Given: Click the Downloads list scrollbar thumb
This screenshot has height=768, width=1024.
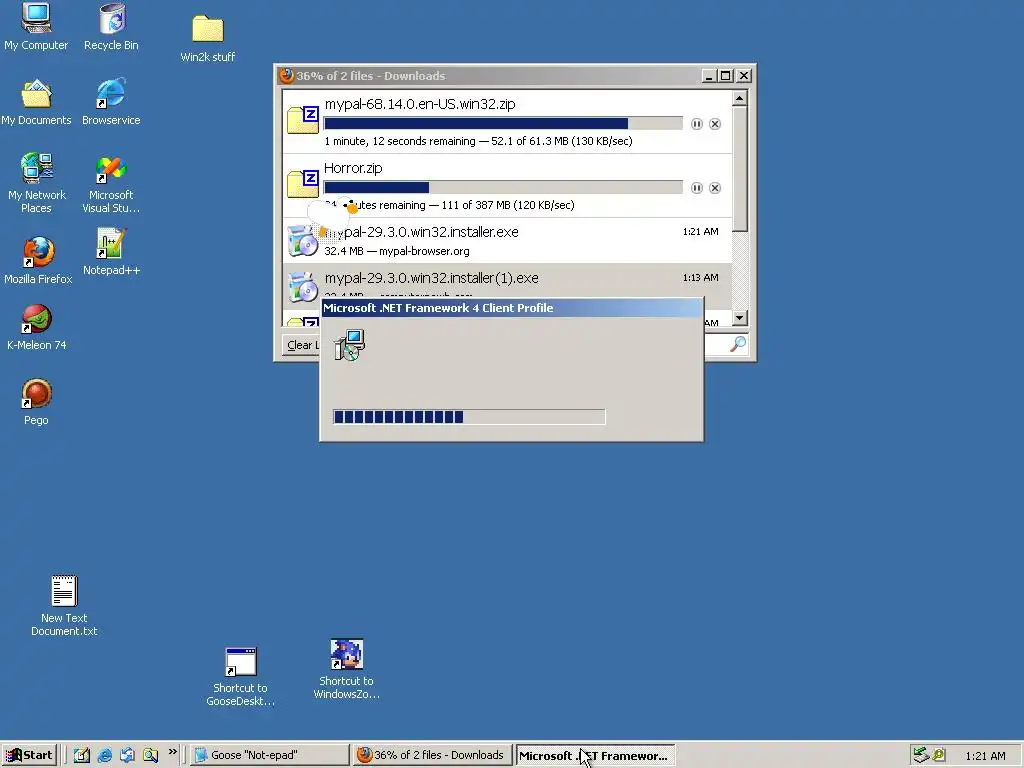Looking at the screenshot, I should 739,168.
